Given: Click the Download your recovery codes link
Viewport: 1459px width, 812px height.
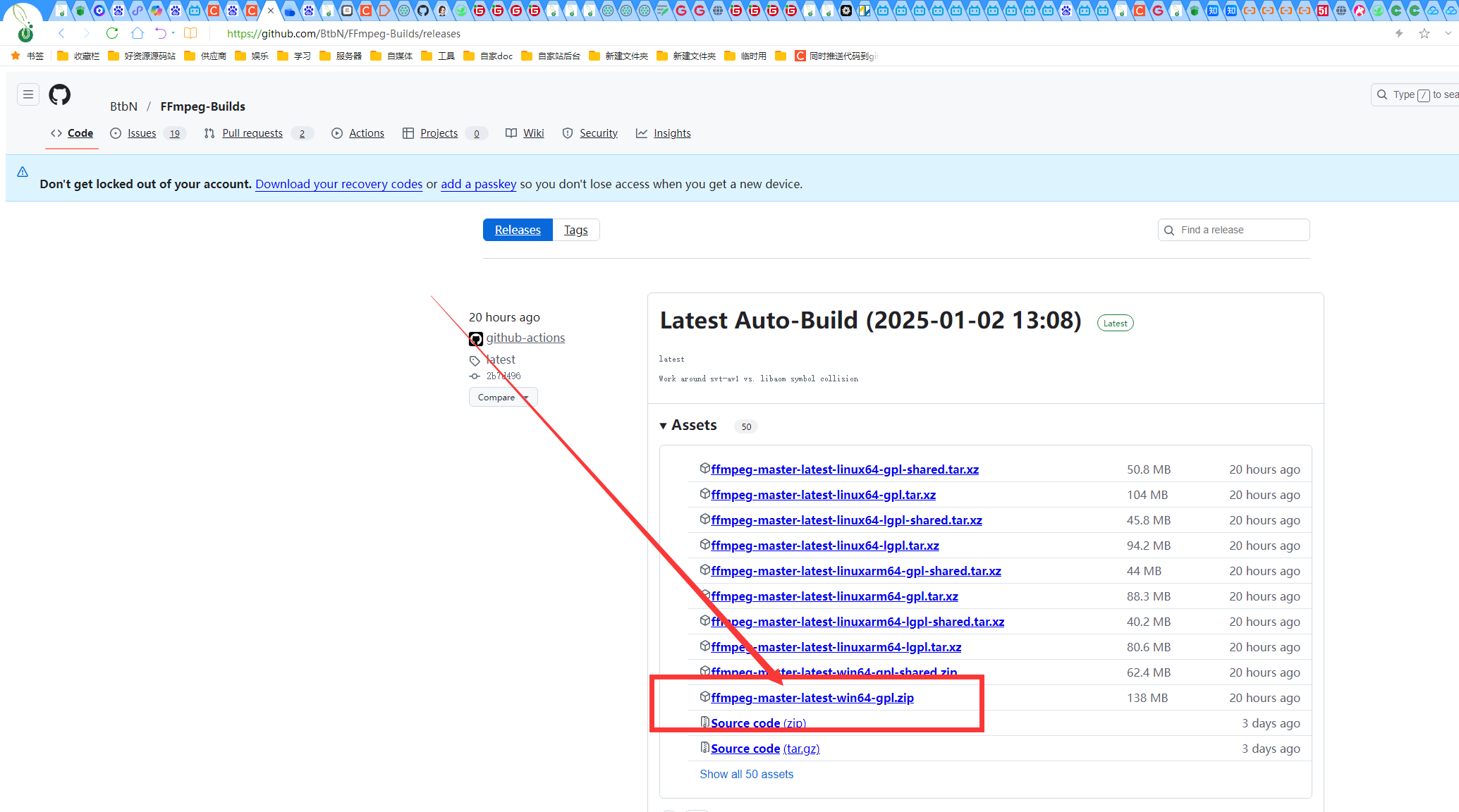Looking at the screenshot, I should pos(338,184).
